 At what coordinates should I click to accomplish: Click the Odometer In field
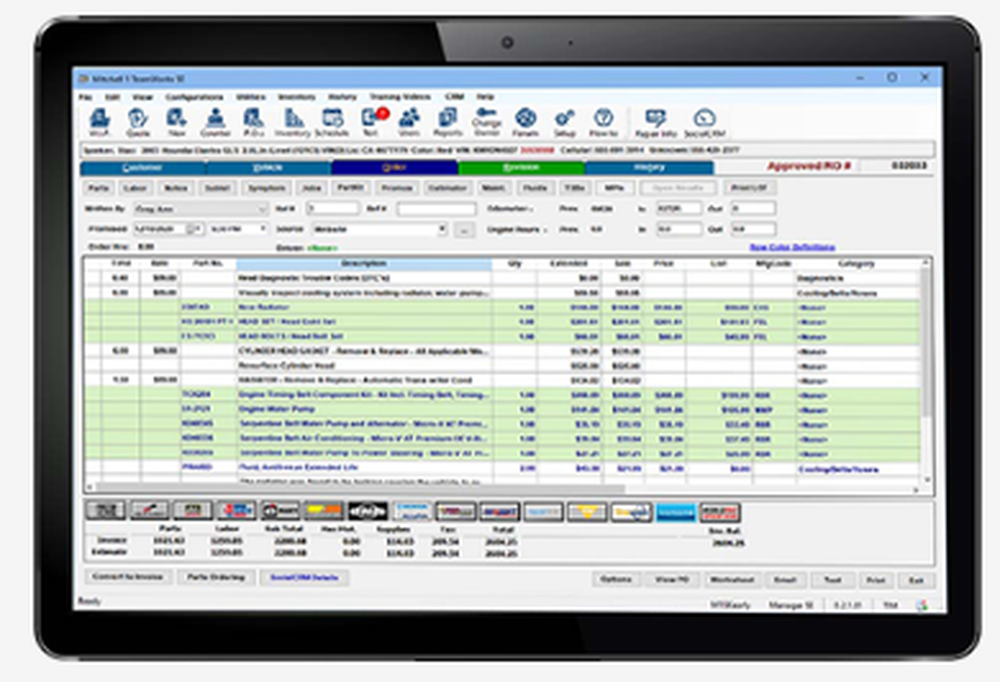pyautogui.click(x=679, y=209)
